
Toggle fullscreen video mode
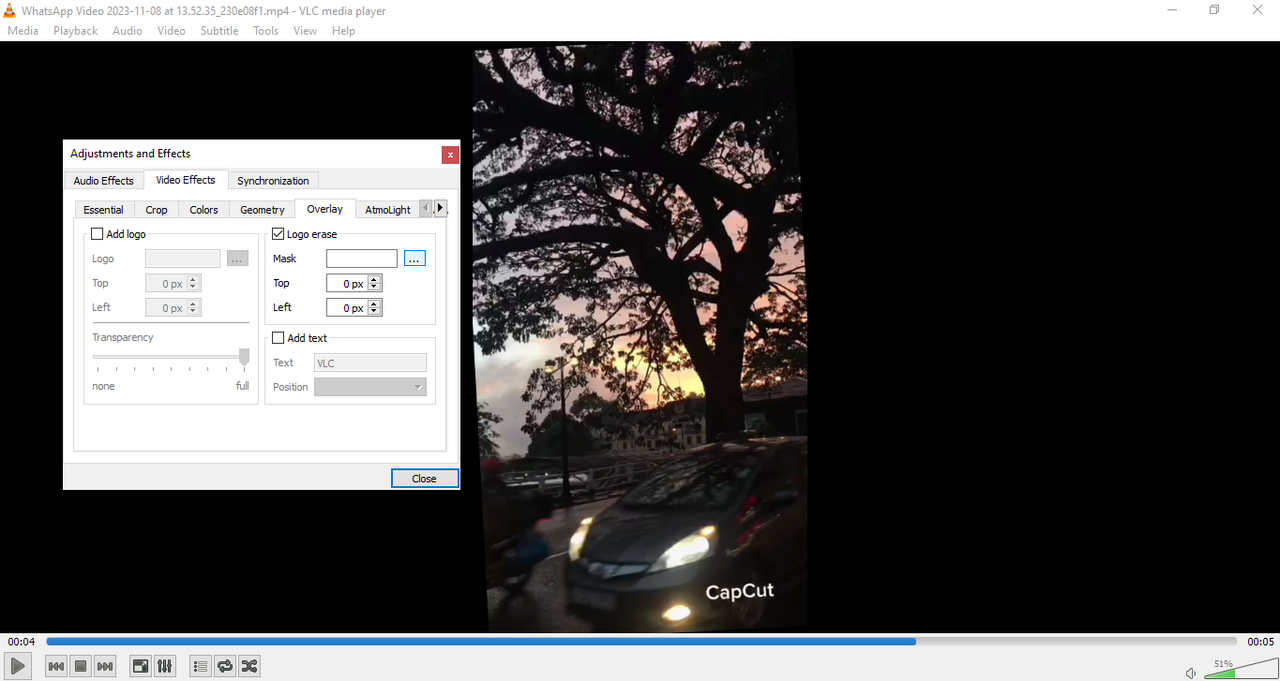point(141,666)
